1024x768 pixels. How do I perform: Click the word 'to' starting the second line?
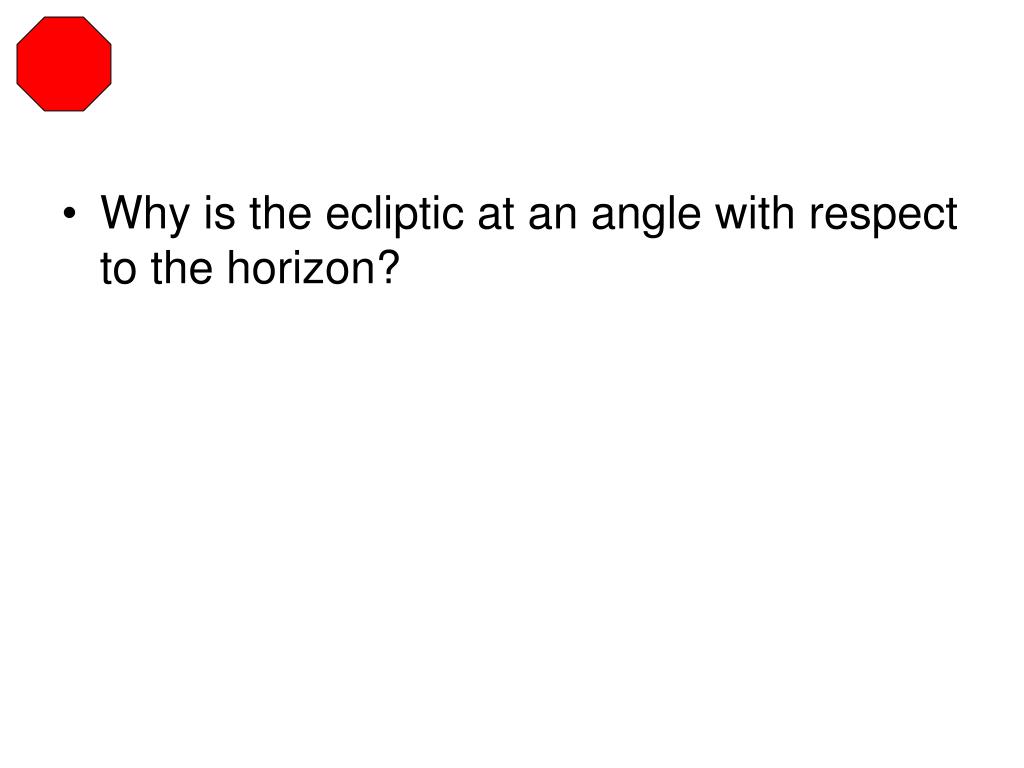coord(118,269)
